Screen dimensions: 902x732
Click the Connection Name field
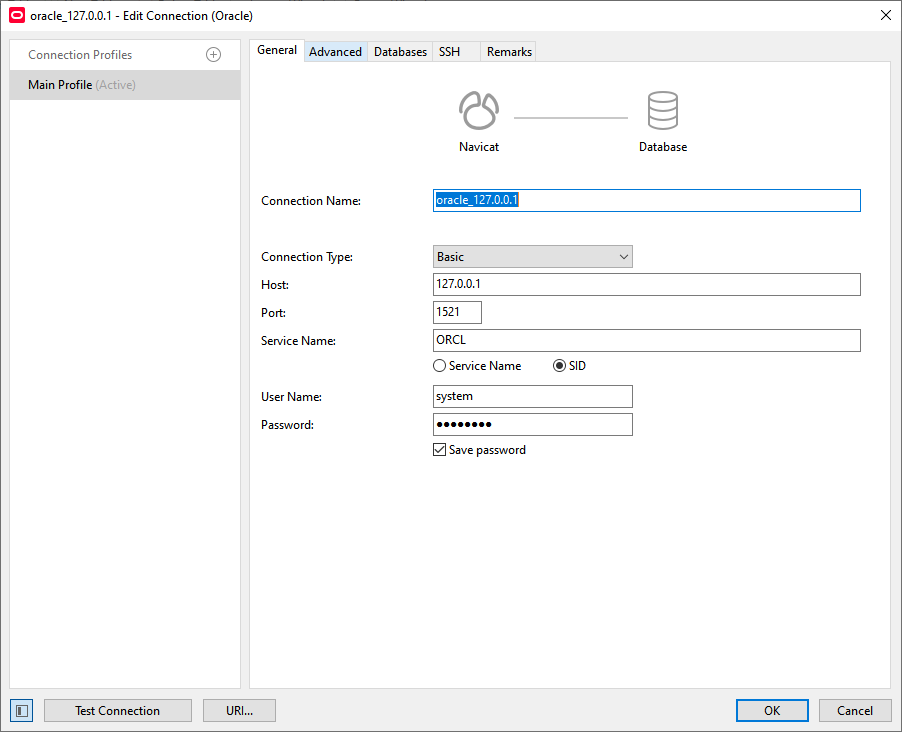point(647,201)
